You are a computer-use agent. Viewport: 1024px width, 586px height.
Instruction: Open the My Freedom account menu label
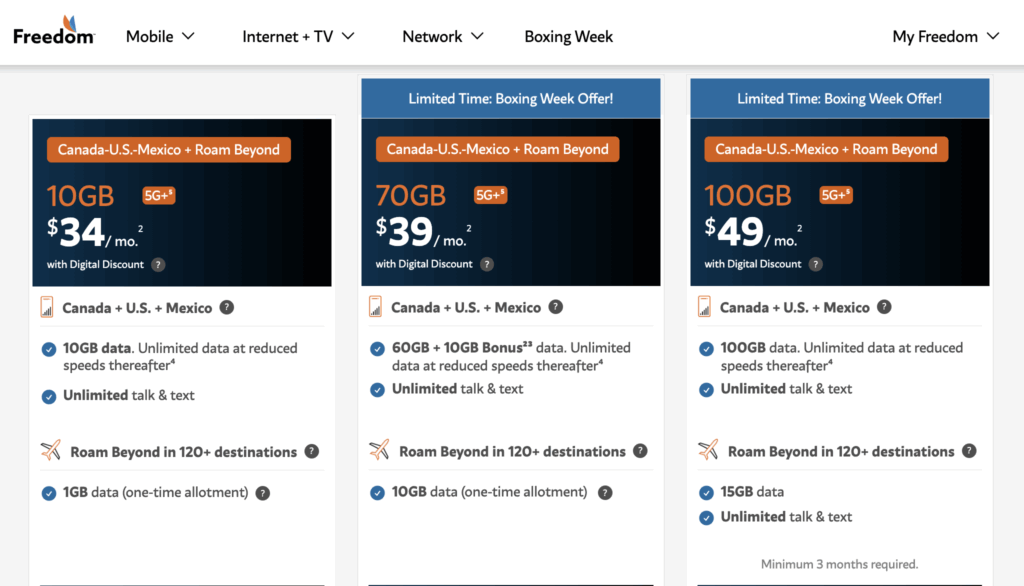pos(935,37)
